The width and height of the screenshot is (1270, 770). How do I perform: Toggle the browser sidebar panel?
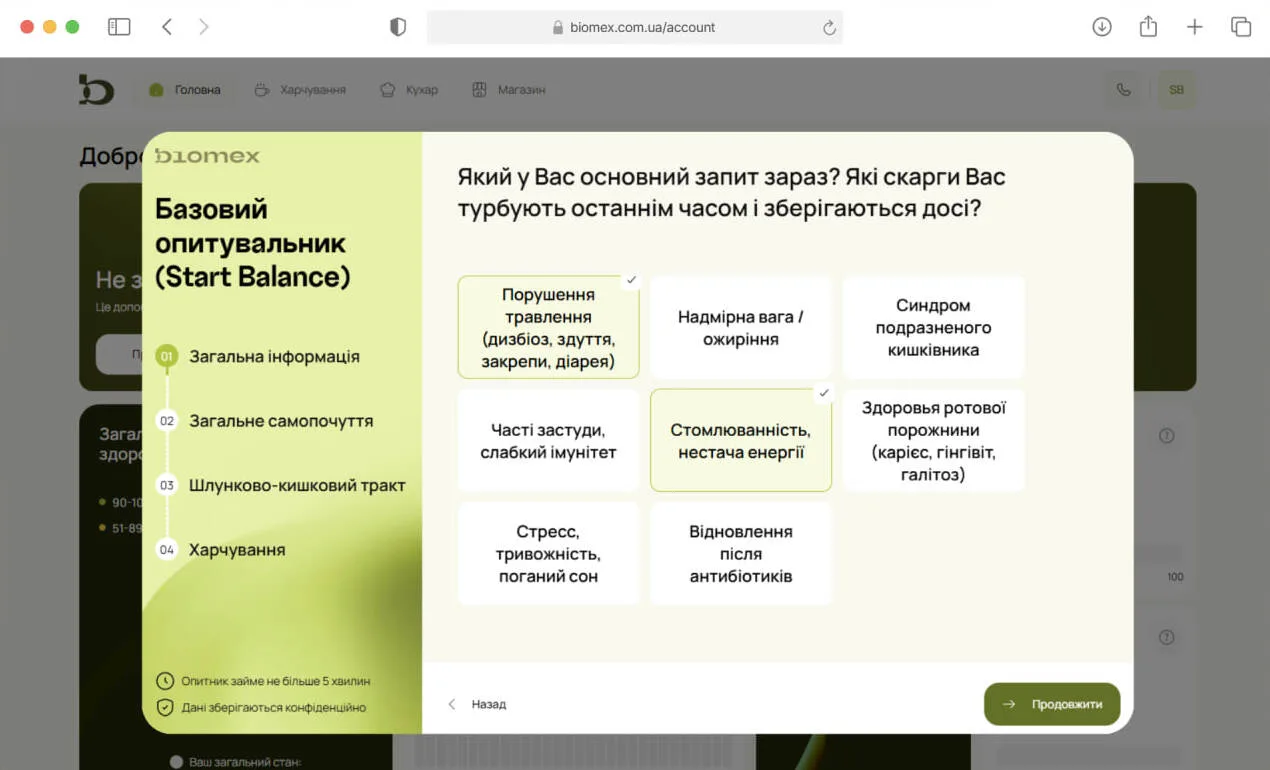[119, 27]
